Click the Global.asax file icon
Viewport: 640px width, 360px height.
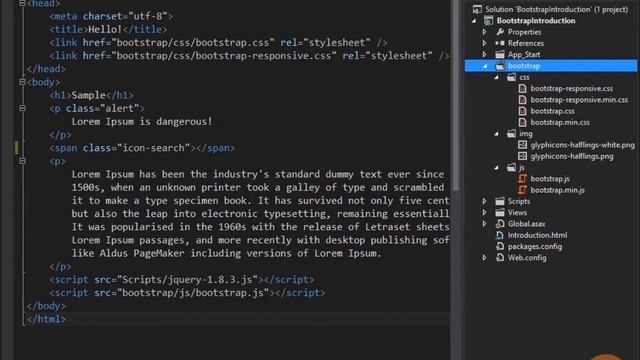pyautogui.click(x=500, y=224)
